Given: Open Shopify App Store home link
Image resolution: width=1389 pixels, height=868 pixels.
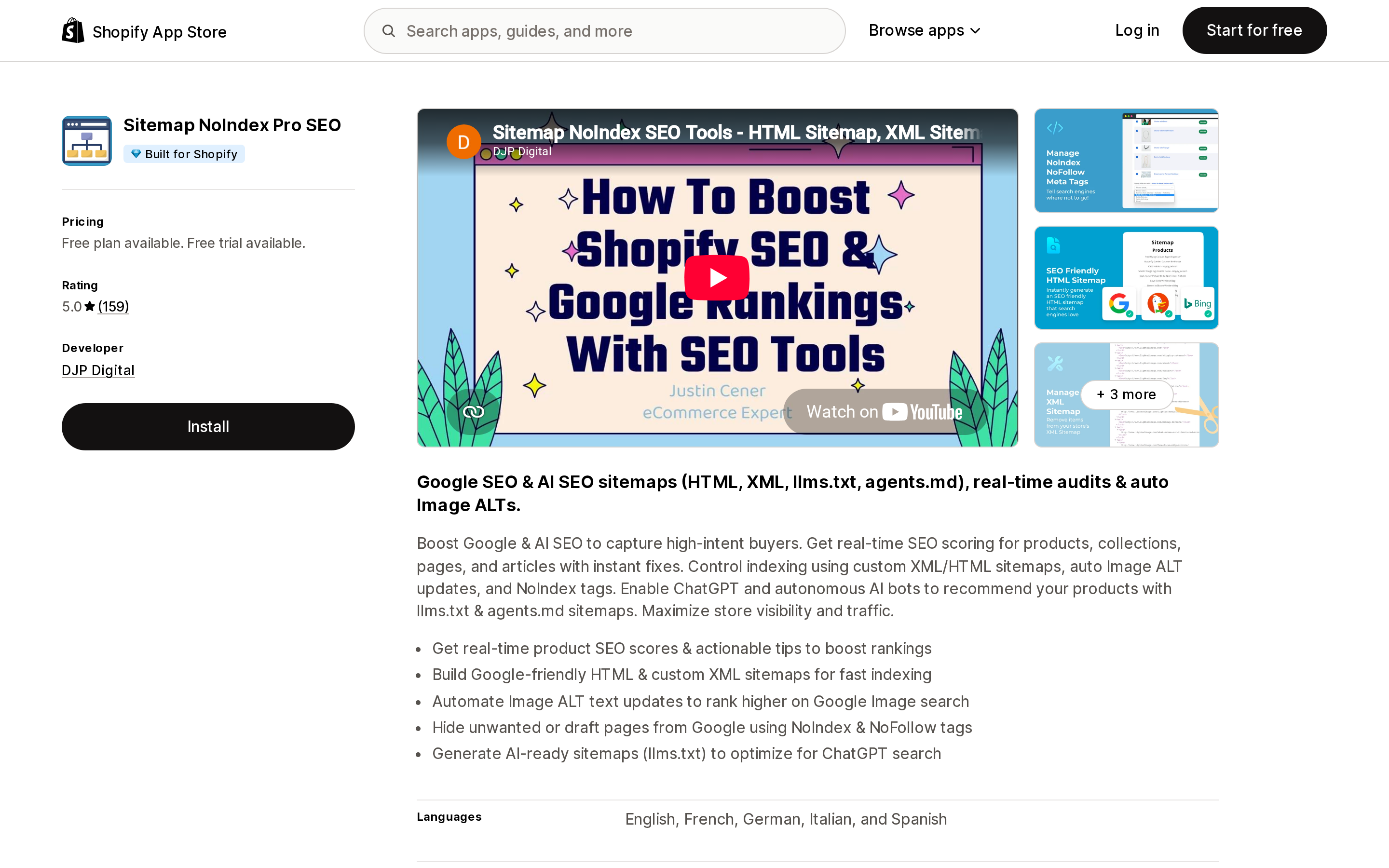Looking at the screenshot, I should coord(144,31).
